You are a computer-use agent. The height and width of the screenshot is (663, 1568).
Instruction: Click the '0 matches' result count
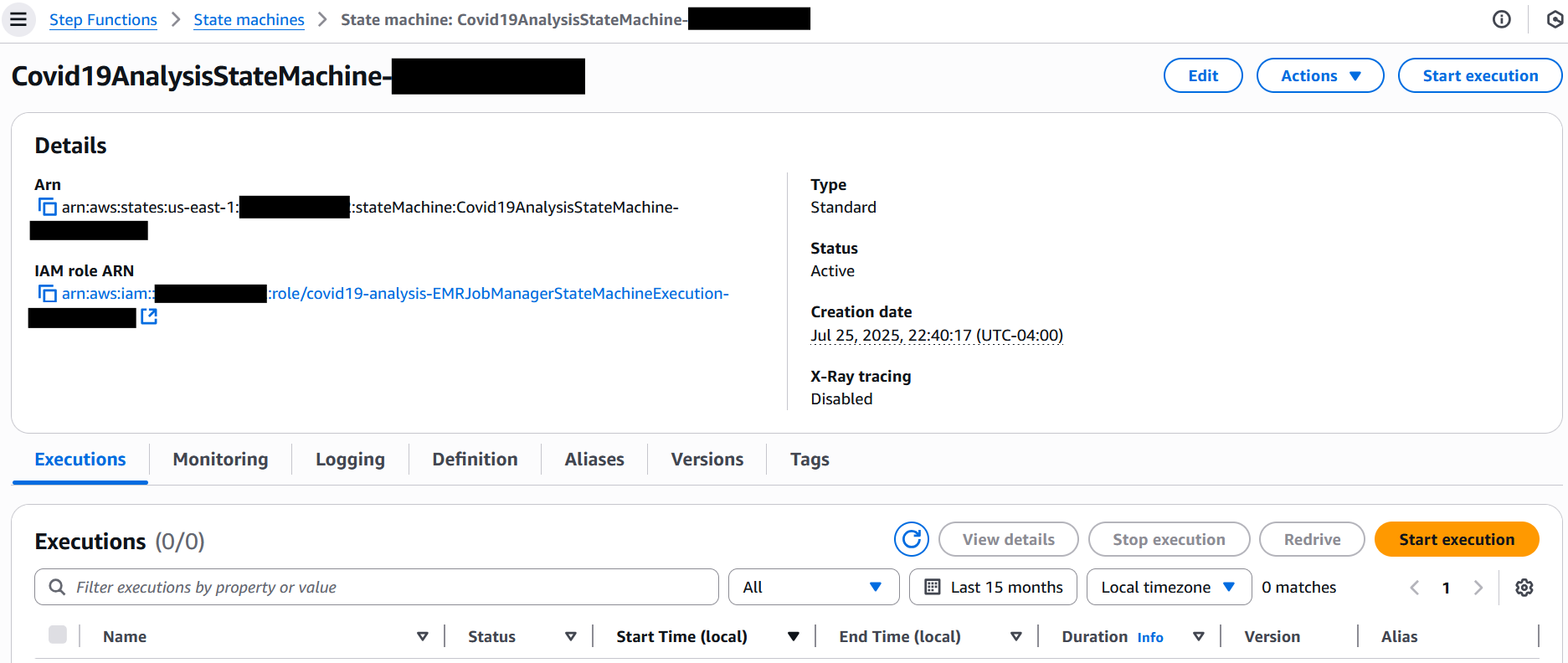coord(1298,587)
